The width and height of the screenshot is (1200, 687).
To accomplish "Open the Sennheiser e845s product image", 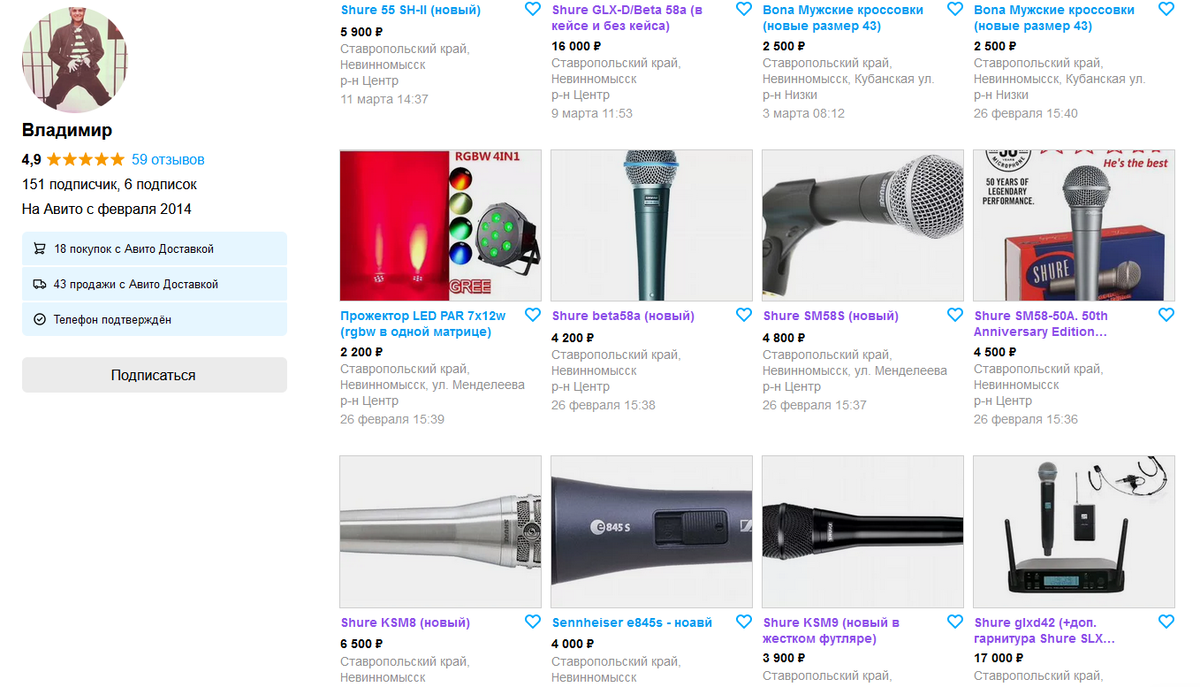I will click(x=651, y=532).
